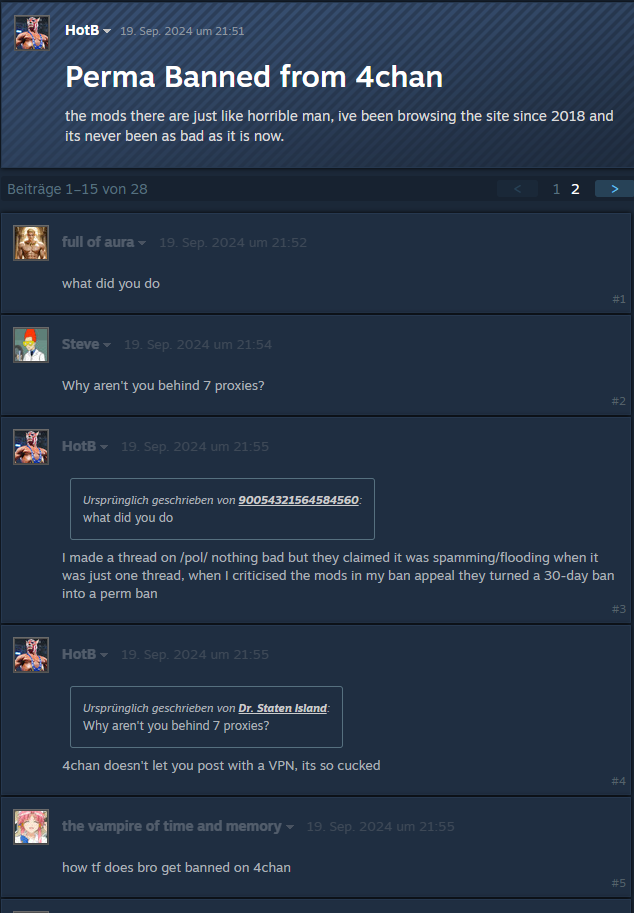The image size is (634, 913).
Task: Click full of aura's profile avatar
Action: (31, 243)
